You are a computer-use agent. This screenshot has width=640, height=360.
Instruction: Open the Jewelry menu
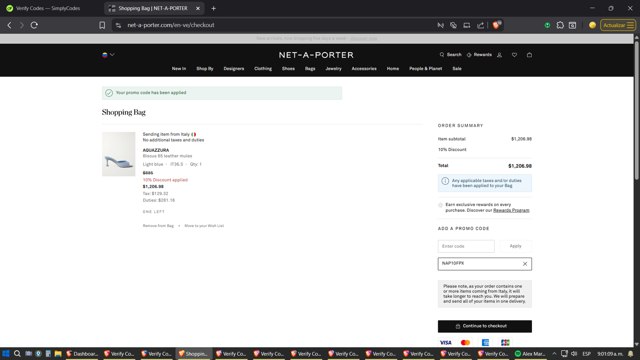[333, 69]
